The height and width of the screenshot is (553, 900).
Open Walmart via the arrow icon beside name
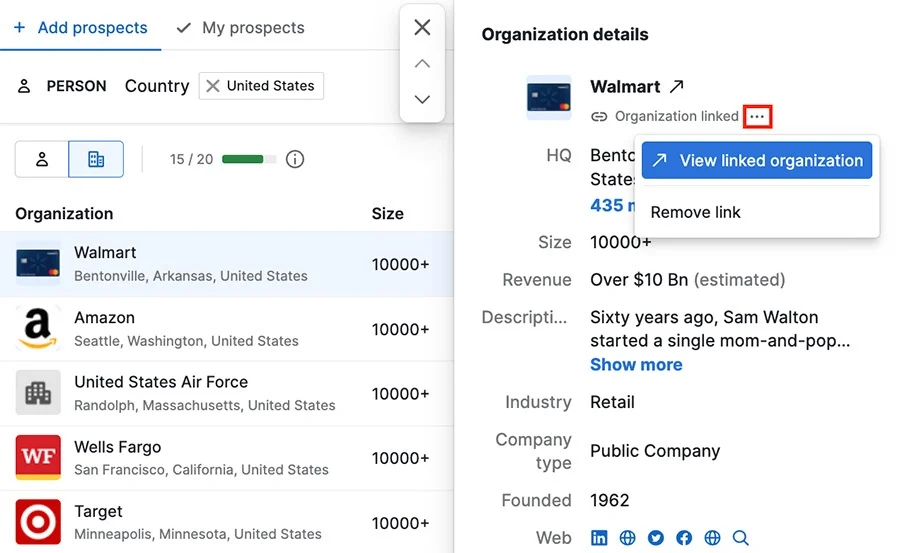point(677,87)
